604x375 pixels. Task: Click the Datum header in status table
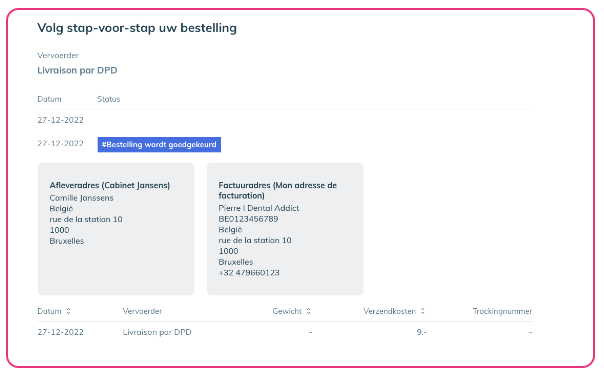pyautogui.click(x=49, y=99)
